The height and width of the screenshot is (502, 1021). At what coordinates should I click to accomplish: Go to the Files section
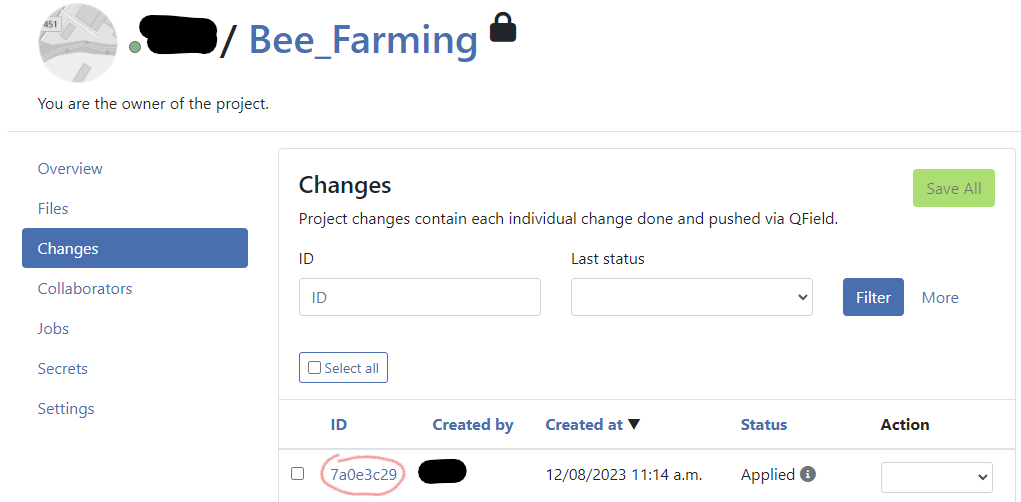coord(53,208)
